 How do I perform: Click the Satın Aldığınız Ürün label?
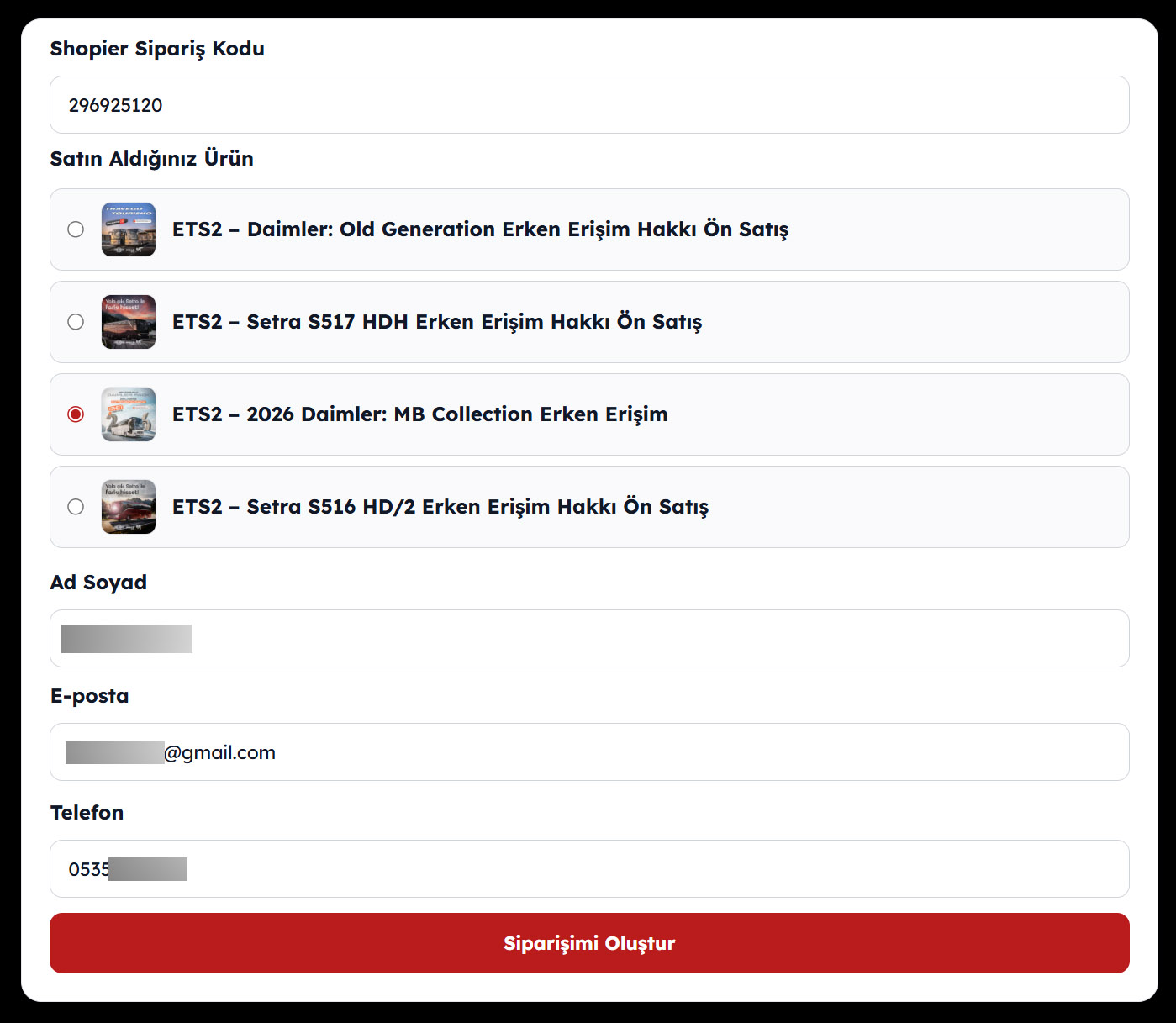[152, 159]
